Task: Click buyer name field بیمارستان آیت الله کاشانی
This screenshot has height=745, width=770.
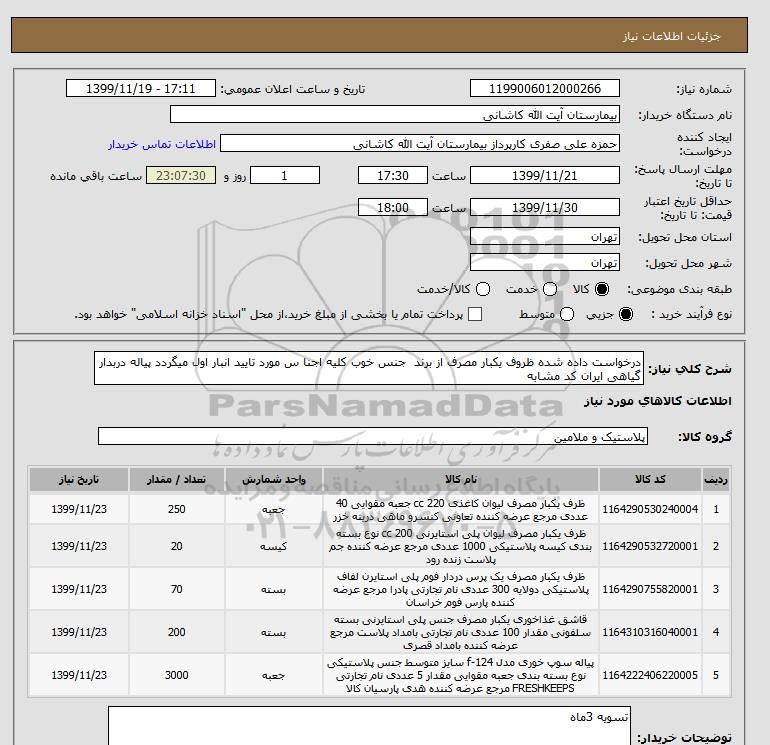Action: pos(395,114)
